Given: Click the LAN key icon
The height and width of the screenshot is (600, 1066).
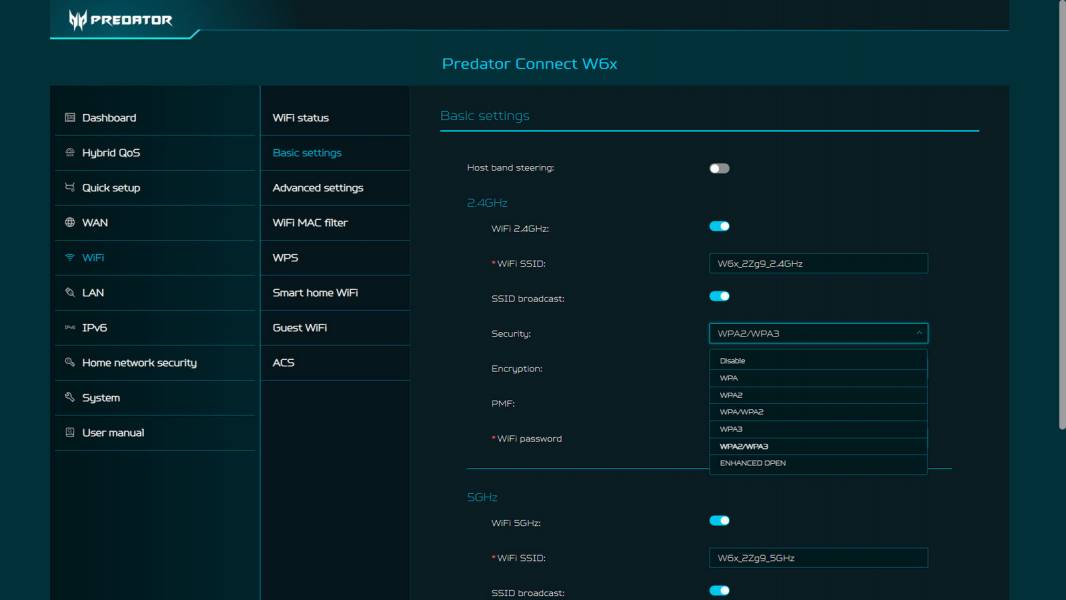Looking at the screenshot, I should (x=69, y=292).
